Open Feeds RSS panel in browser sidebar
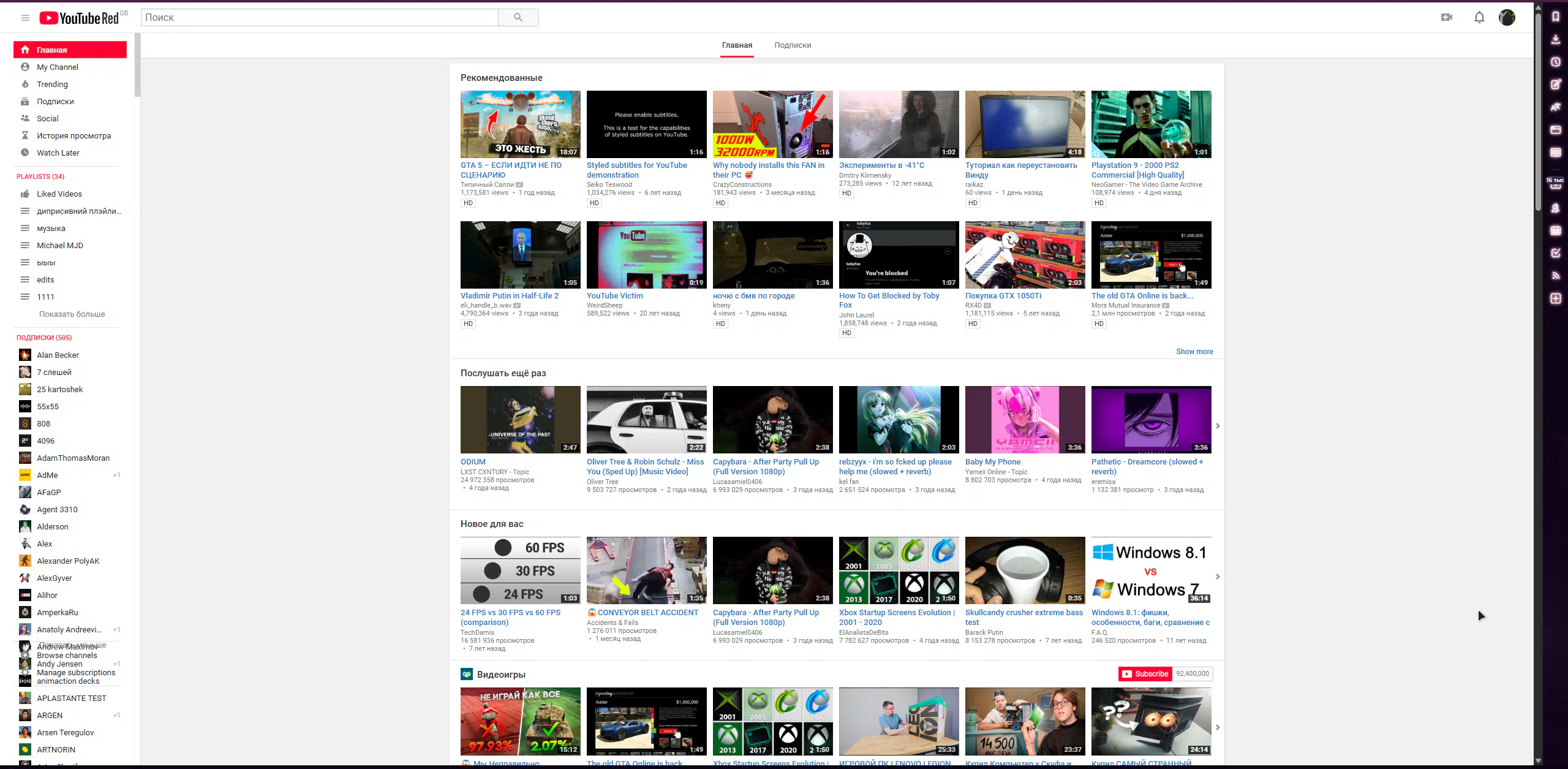Screen dimensions: 1568x769 pos(1556,276)
